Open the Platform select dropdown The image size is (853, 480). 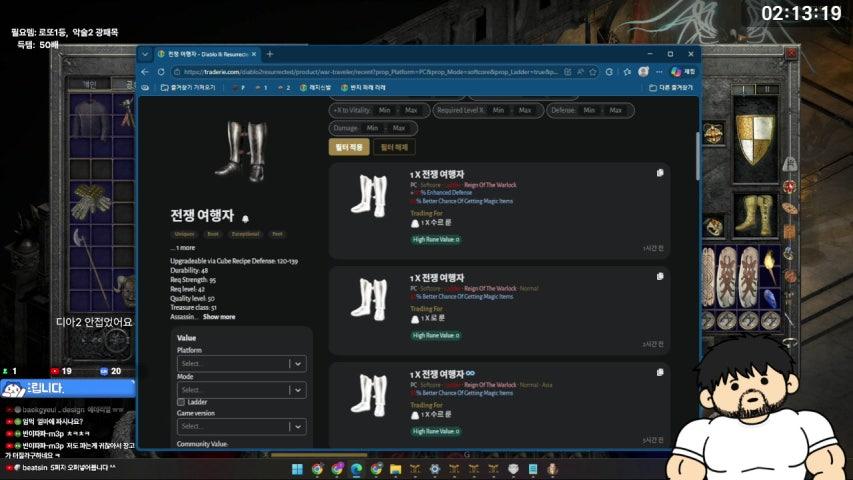click(242, 364)
